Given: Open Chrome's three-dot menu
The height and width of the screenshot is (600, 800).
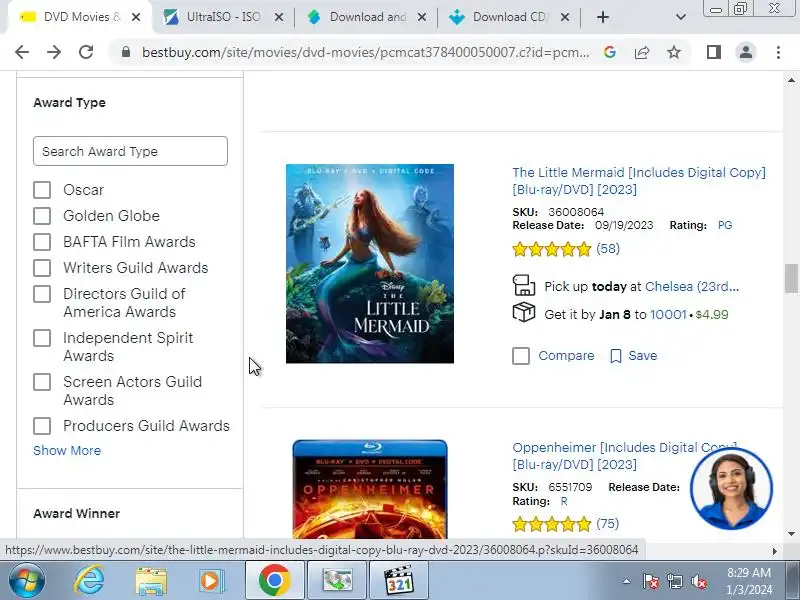Looking at the screenshot, I should click(x=778, y=52).
